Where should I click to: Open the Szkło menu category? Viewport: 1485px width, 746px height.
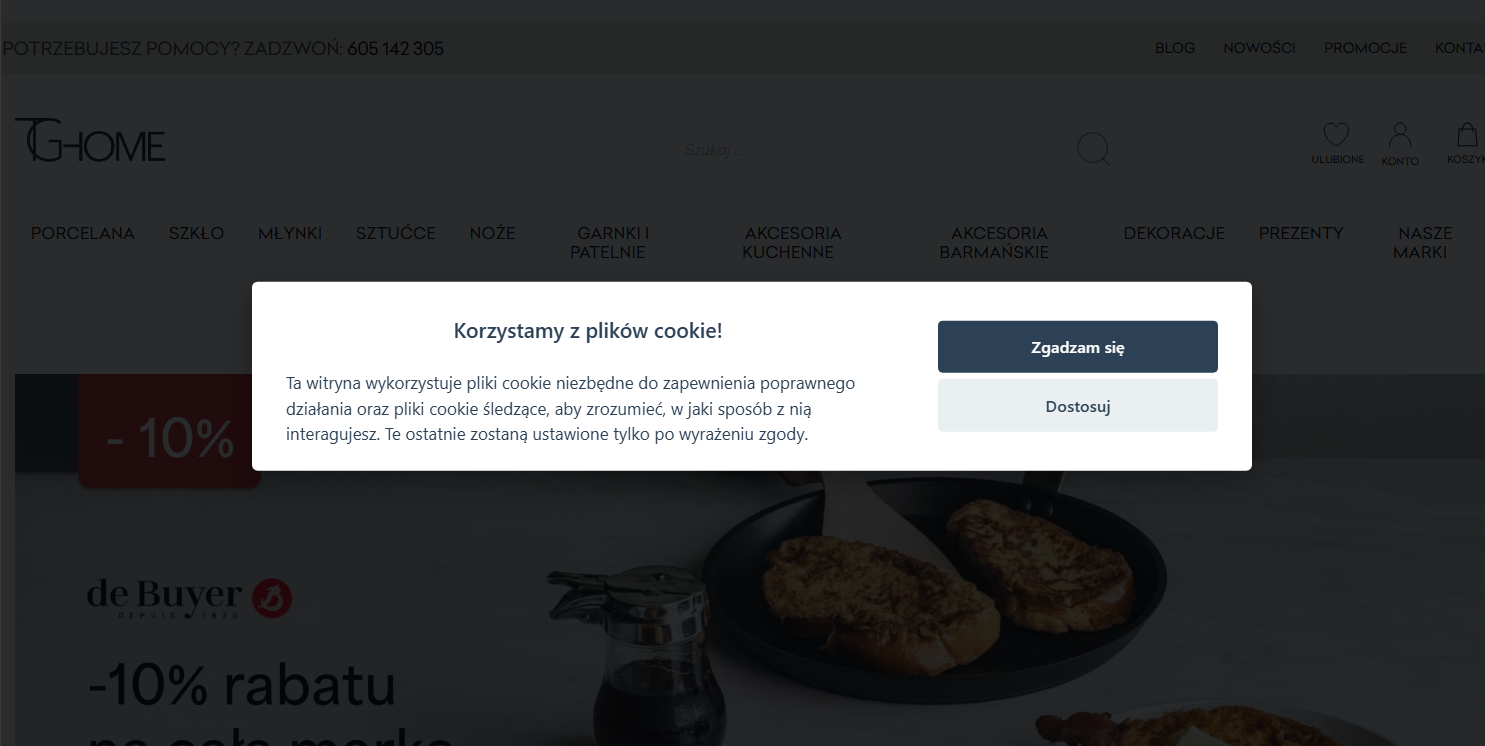point(197,233)
